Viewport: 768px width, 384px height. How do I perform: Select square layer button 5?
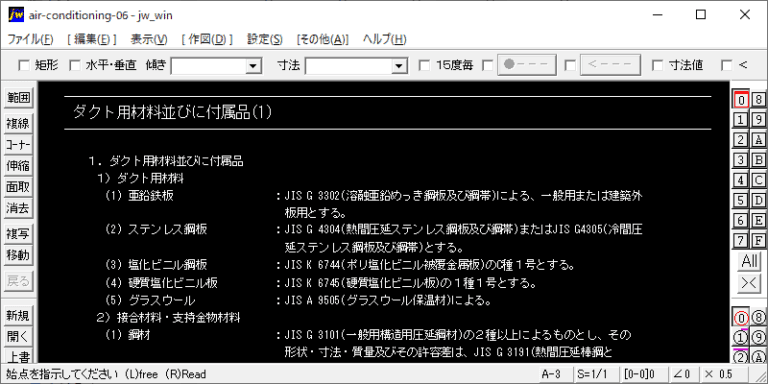pos(741,200)
